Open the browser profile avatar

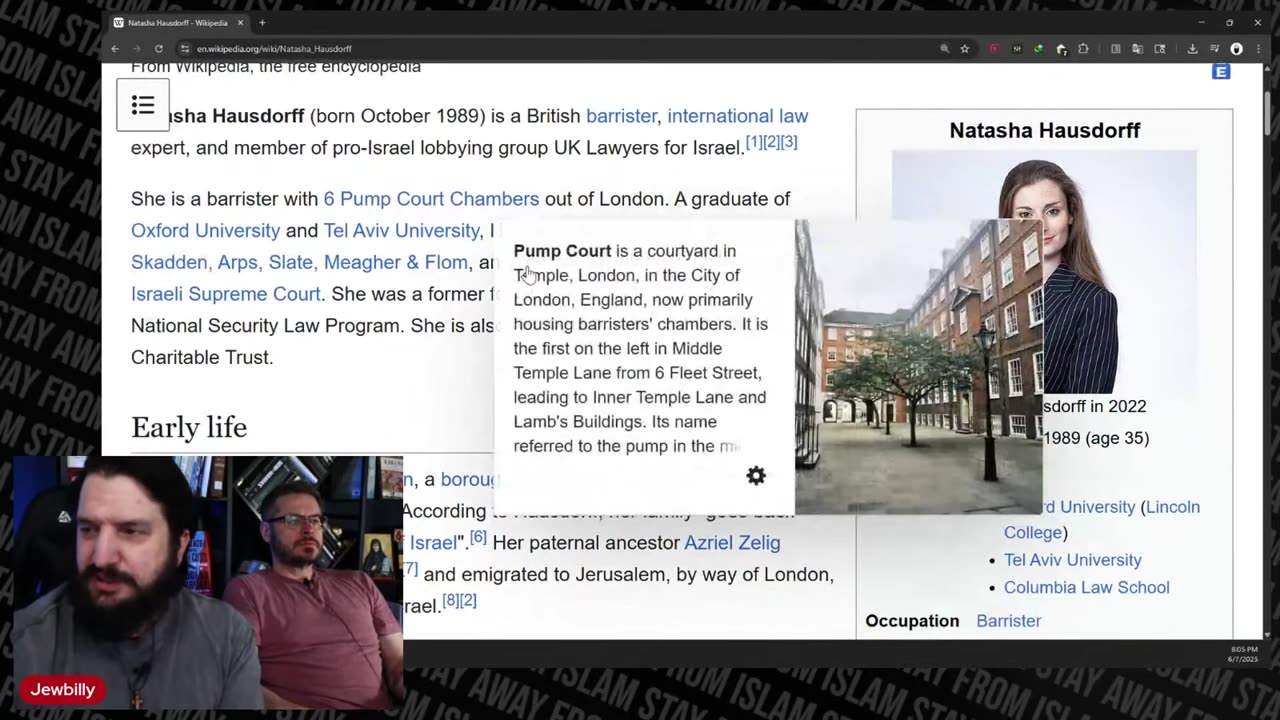[x=1236, y=48]
